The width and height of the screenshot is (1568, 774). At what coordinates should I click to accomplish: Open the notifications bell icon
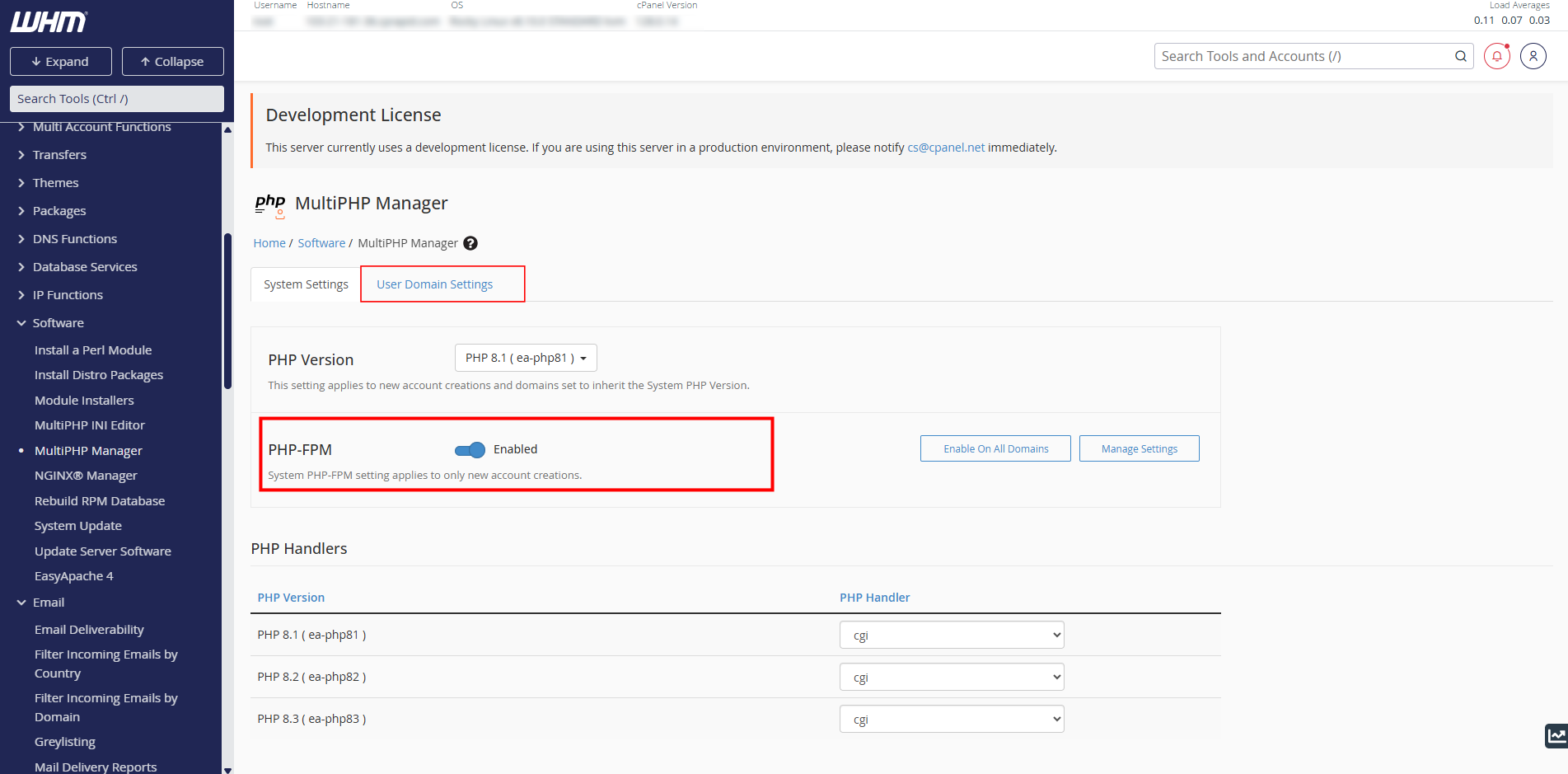click(x=1497, y=56)
